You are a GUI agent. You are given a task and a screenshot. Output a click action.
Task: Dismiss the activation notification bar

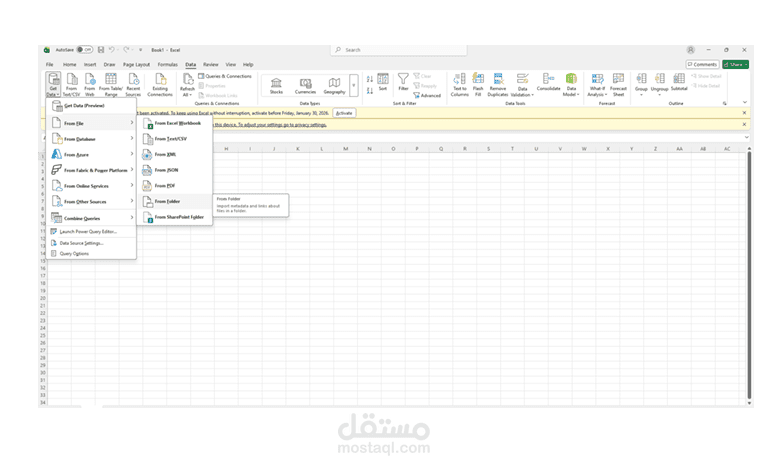[x=744, y=113]
